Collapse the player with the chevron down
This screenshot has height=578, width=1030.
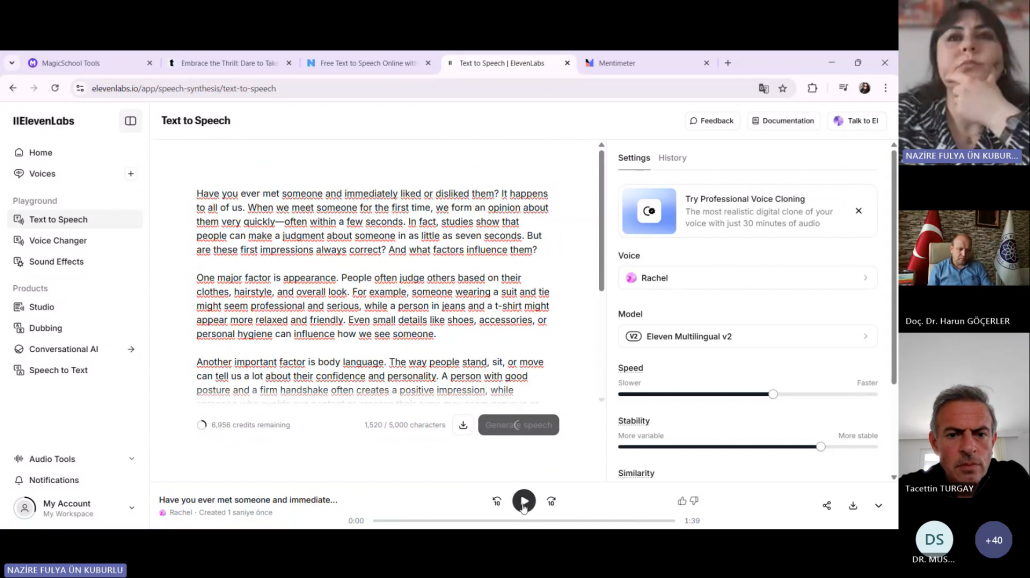point(879,506)
